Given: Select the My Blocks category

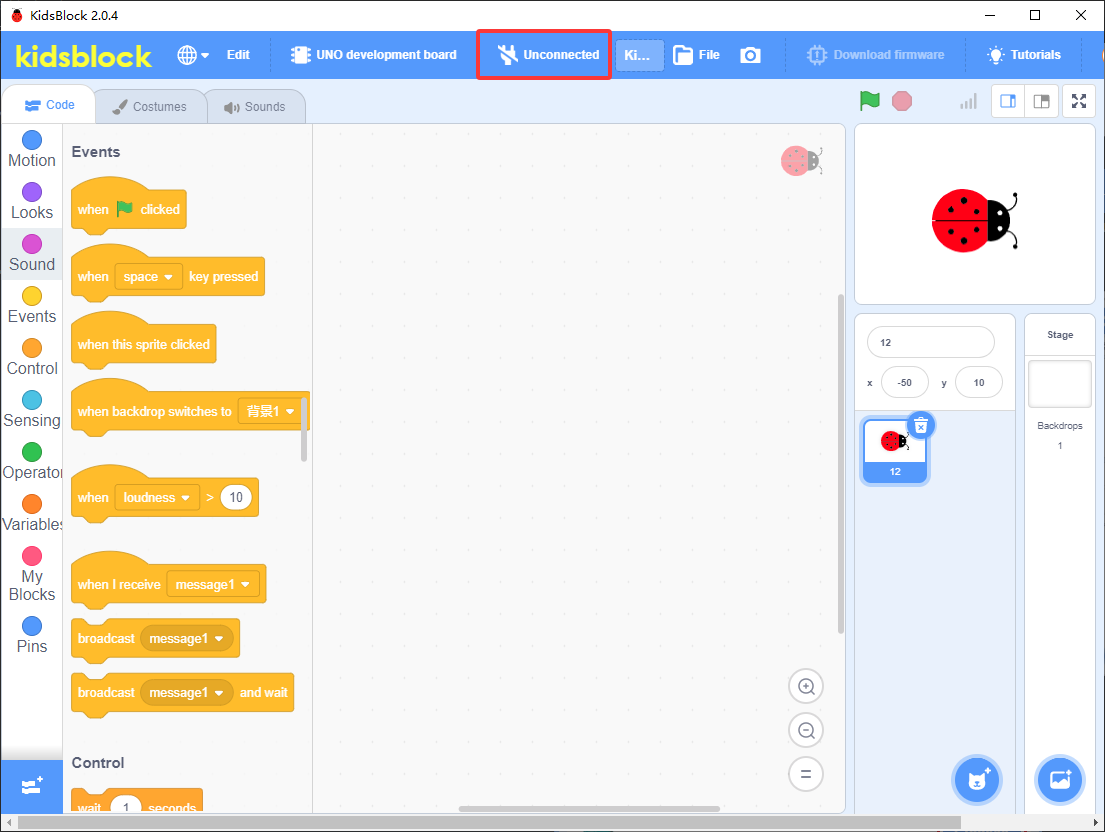Looking at the screenshot, I should [32, 575].
